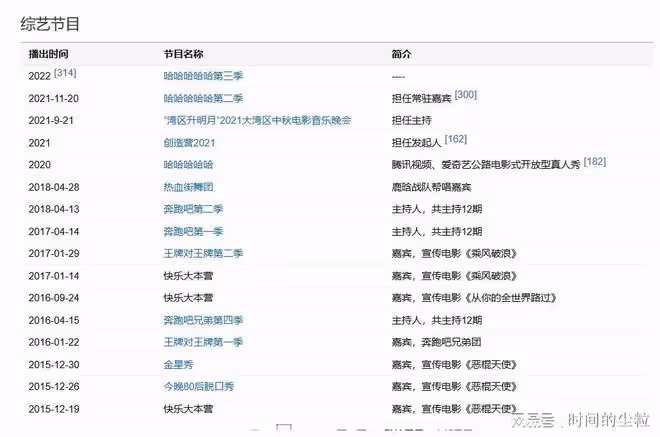Image resolution: width=660 pixels, height=437 pixels.
Task: Click the 节目名称 column header
Action: (183, 54)
